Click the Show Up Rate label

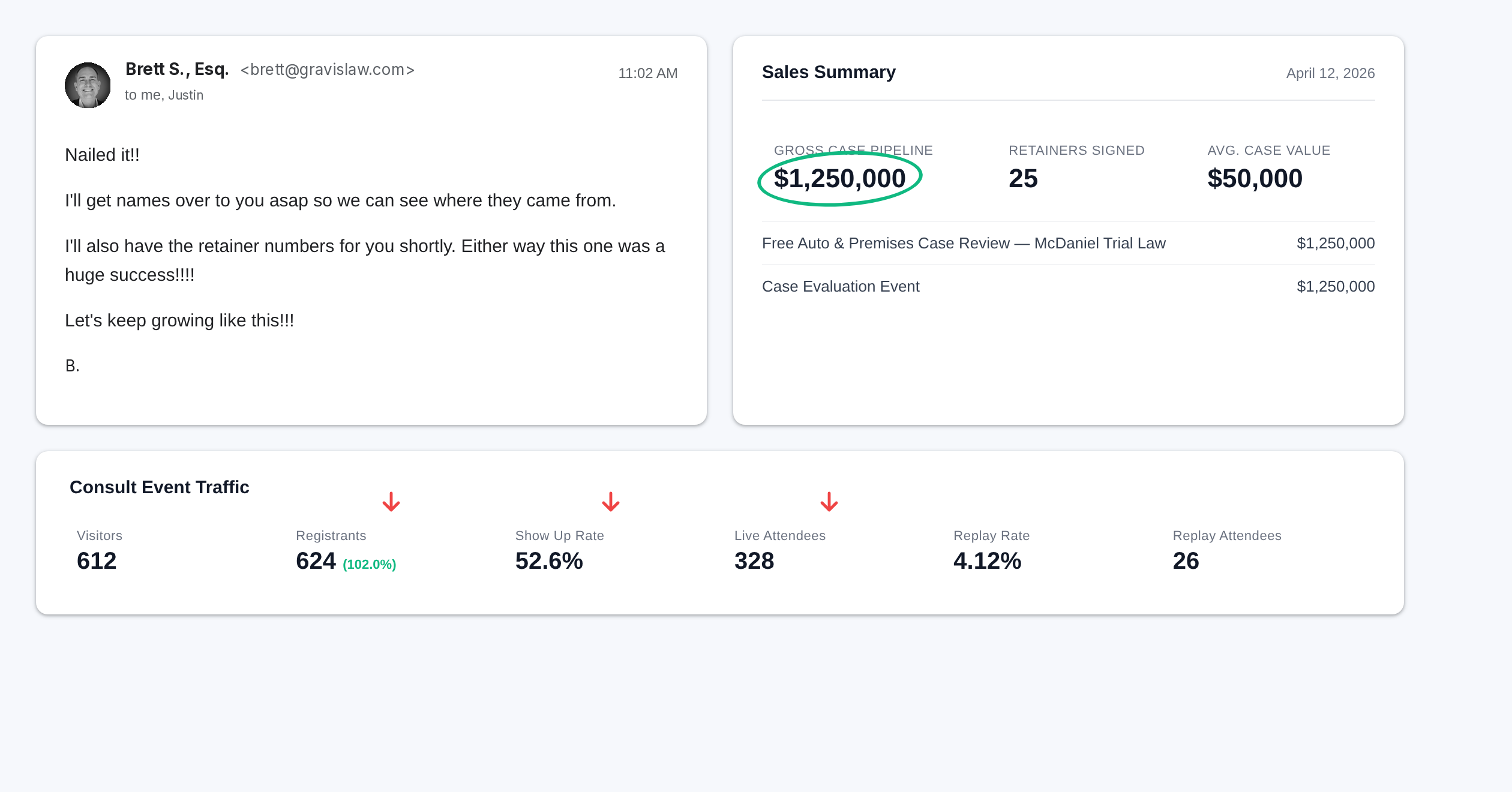click(x=559, y=536)
